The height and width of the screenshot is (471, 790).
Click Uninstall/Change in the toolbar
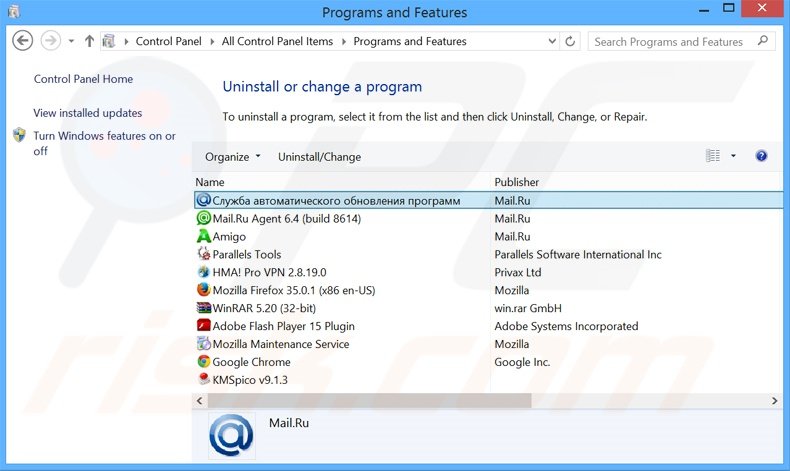click(319, 157)
